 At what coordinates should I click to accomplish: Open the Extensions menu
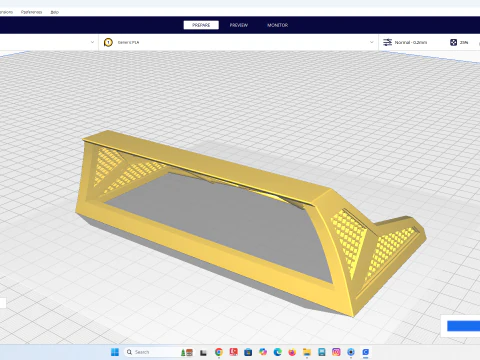pos(6,12)
